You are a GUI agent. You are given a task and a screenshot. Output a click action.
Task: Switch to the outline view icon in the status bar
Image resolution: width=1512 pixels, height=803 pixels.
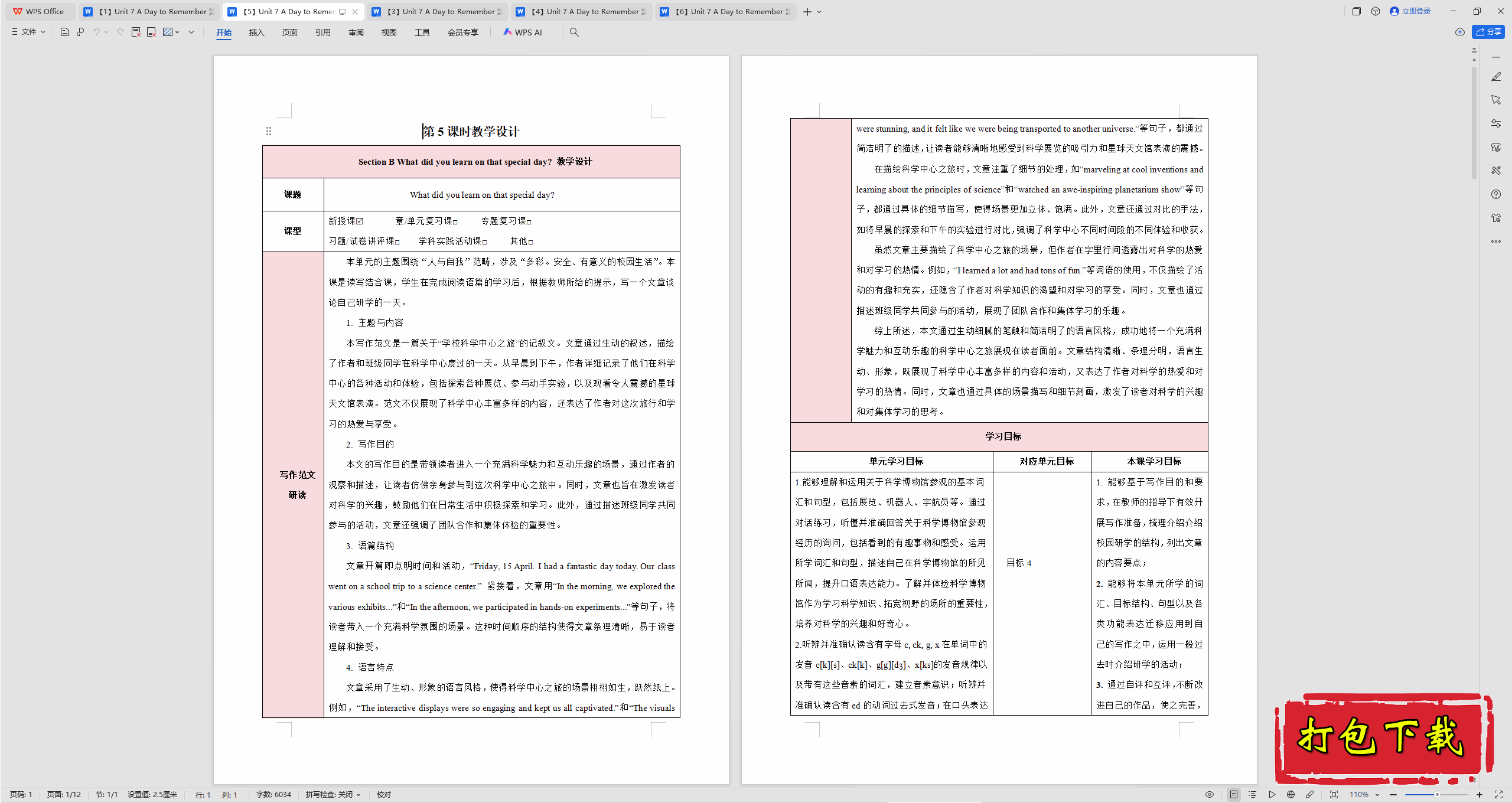pos(1252,795)
